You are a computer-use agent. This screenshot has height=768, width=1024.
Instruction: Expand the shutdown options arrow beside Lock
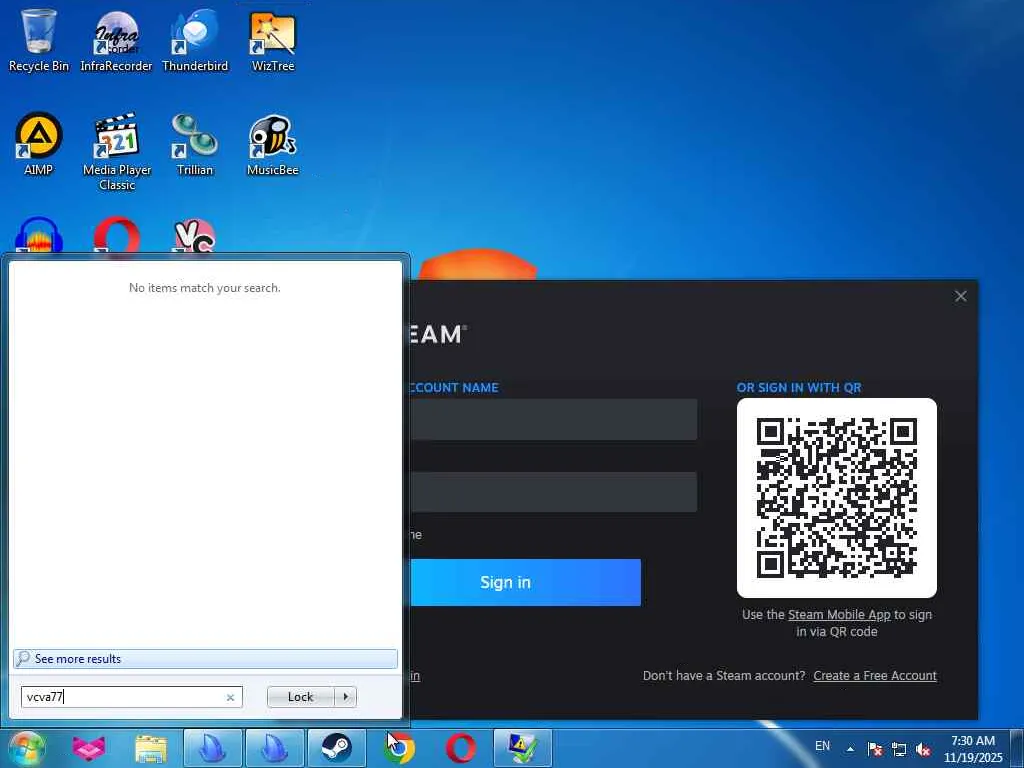tap(345, 697)
